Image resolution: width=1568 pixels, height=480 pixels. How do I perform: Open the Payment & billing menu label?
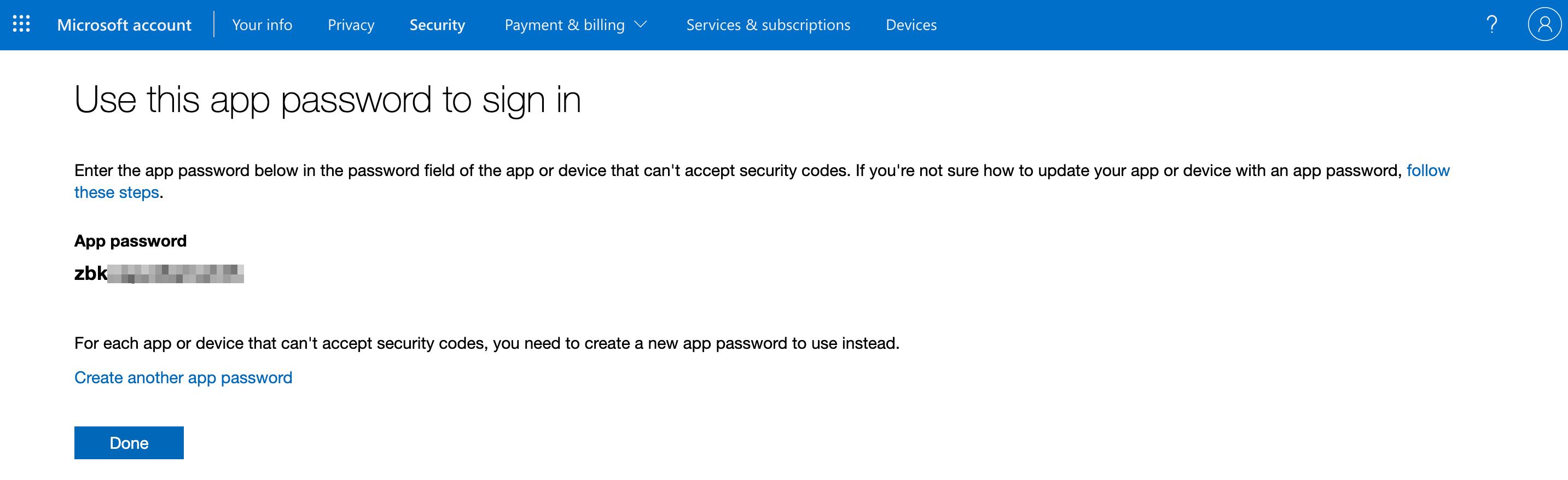[x=564, y=25]
